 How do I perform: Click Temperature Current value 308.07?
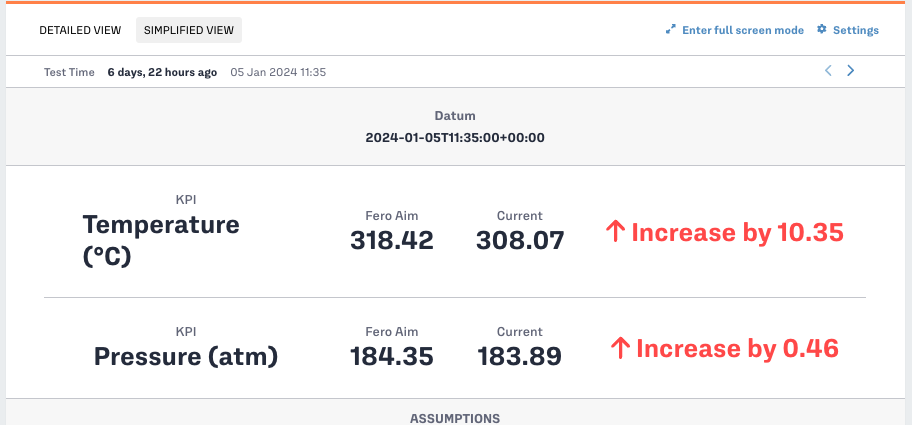(520, 240)
